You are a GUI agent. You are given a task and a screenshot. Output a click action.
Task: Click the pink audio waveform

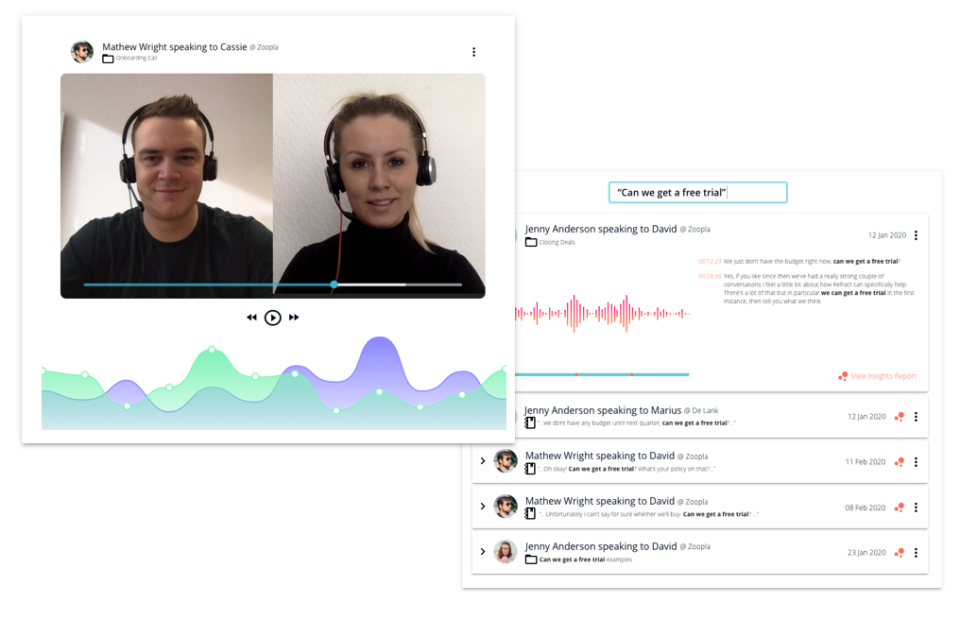602,313
